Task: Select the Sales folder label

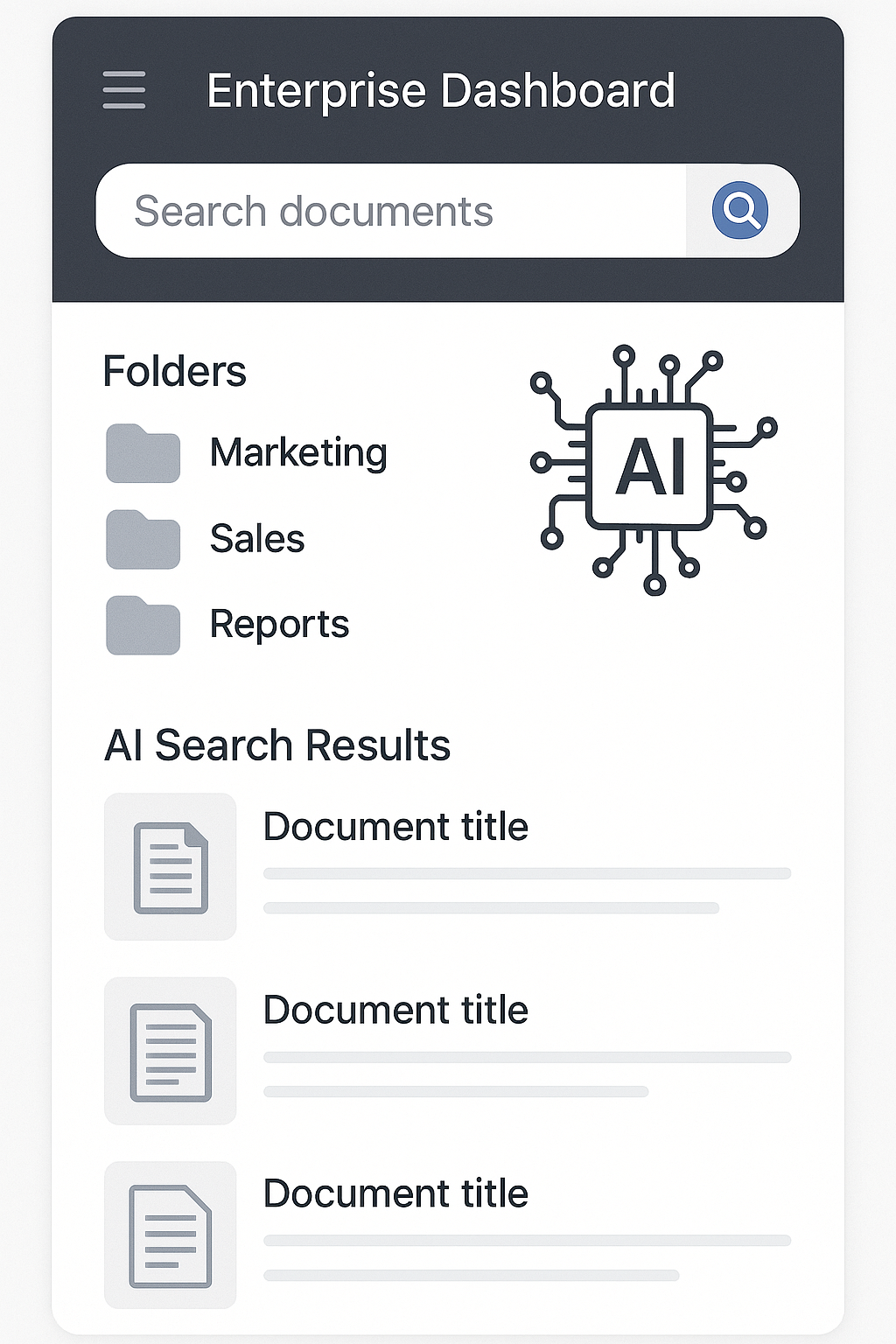Action: tap(256, 539)
